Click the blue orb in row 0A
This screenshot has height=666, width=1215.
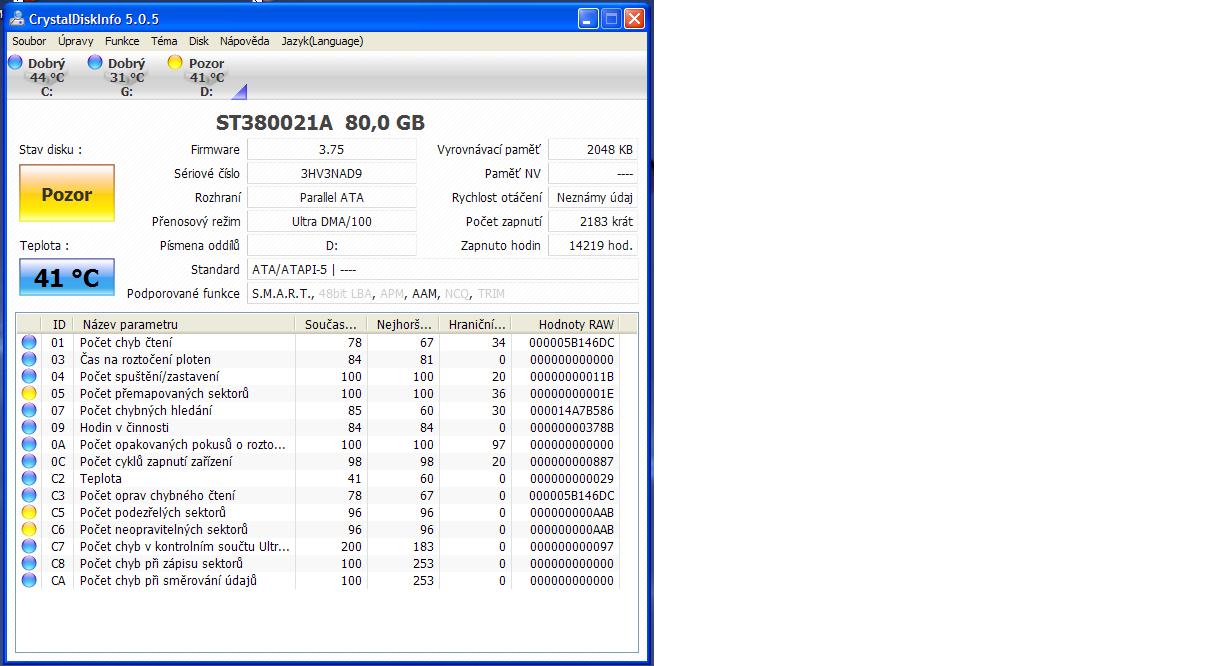tap(29, 444)
